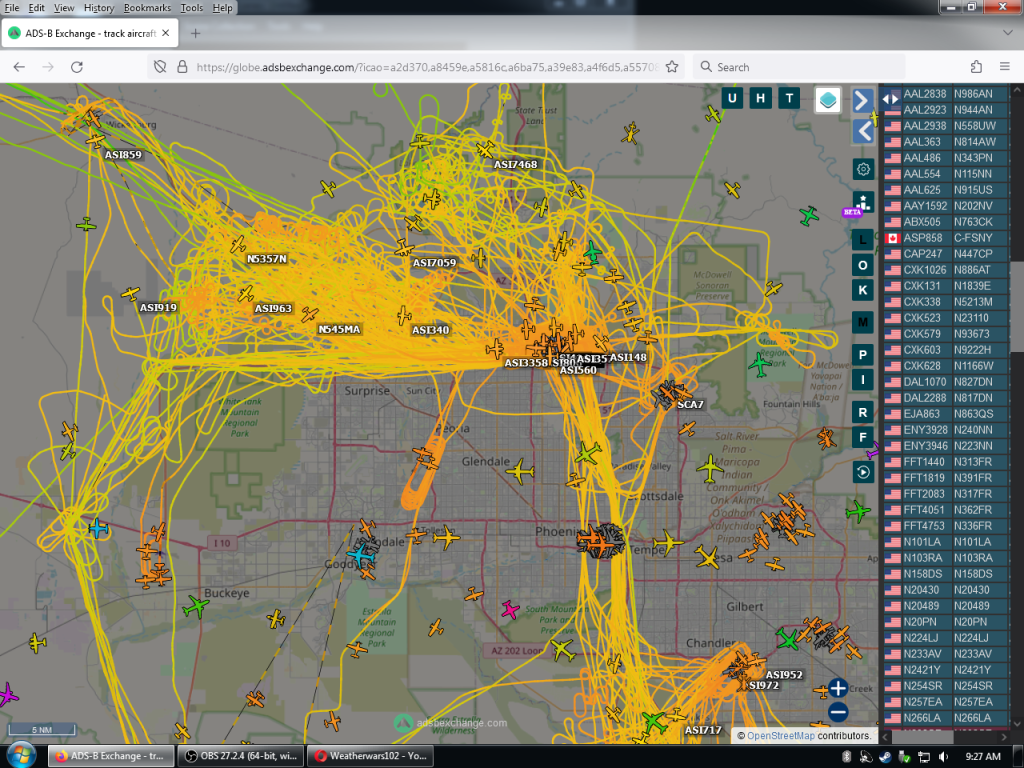Open the settings gear on the map
Image resolution: width=1024 pixels, height=768 pixels.
pyautogui.click(x=863, y=169)
